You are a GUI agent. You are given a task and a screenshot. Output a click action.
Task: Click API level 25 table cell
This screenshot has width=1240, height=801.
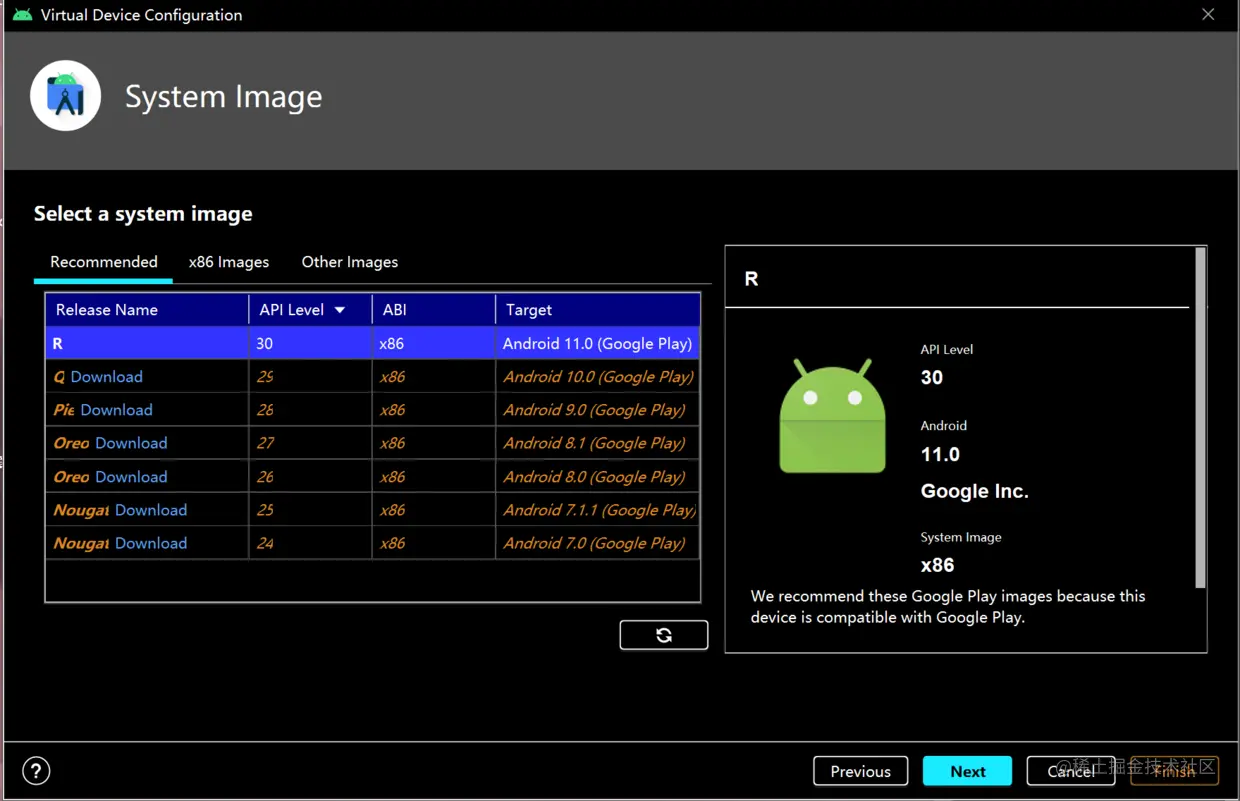310,510
